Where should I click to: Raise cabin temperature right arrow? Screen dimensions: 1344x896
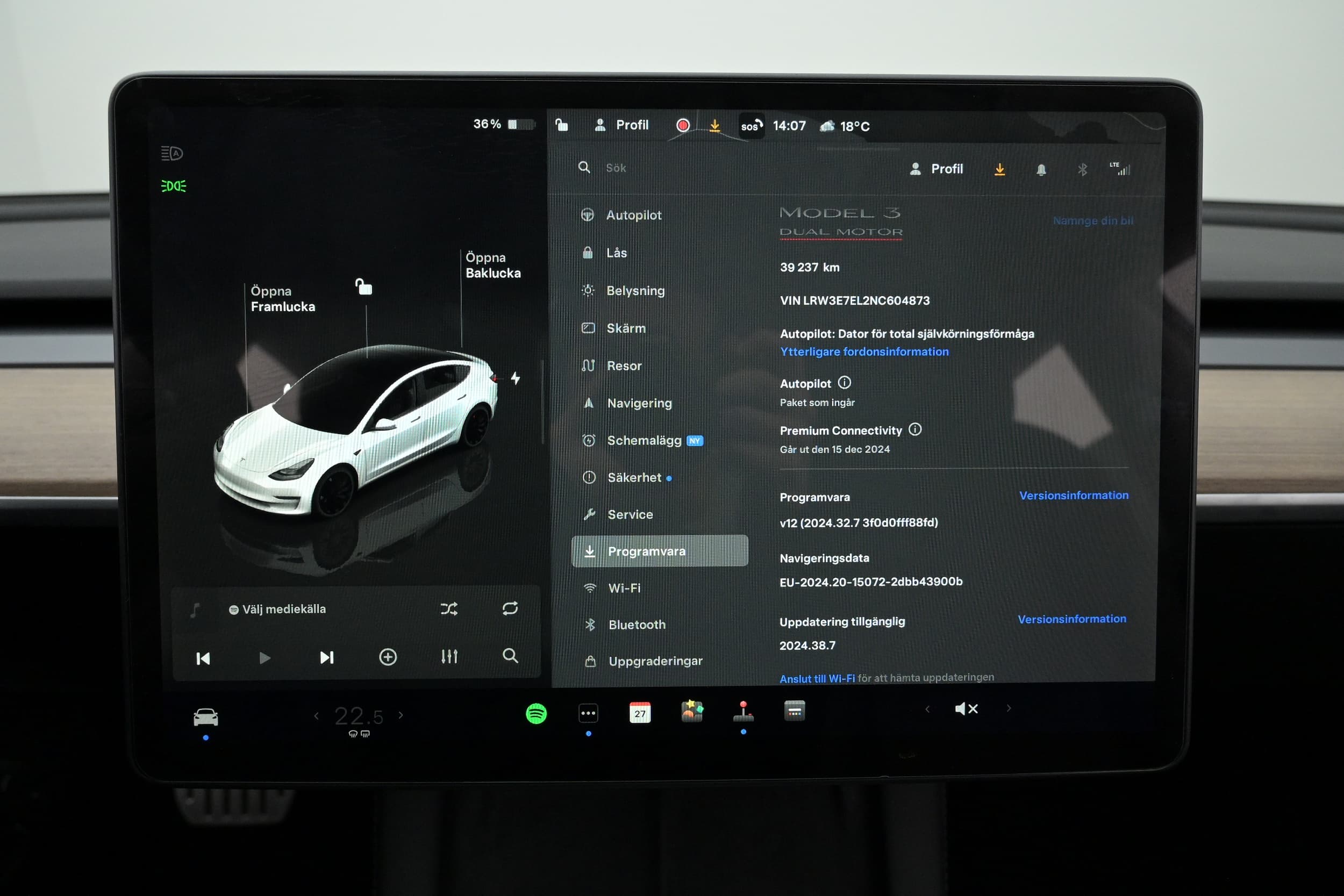click(401, 715)
